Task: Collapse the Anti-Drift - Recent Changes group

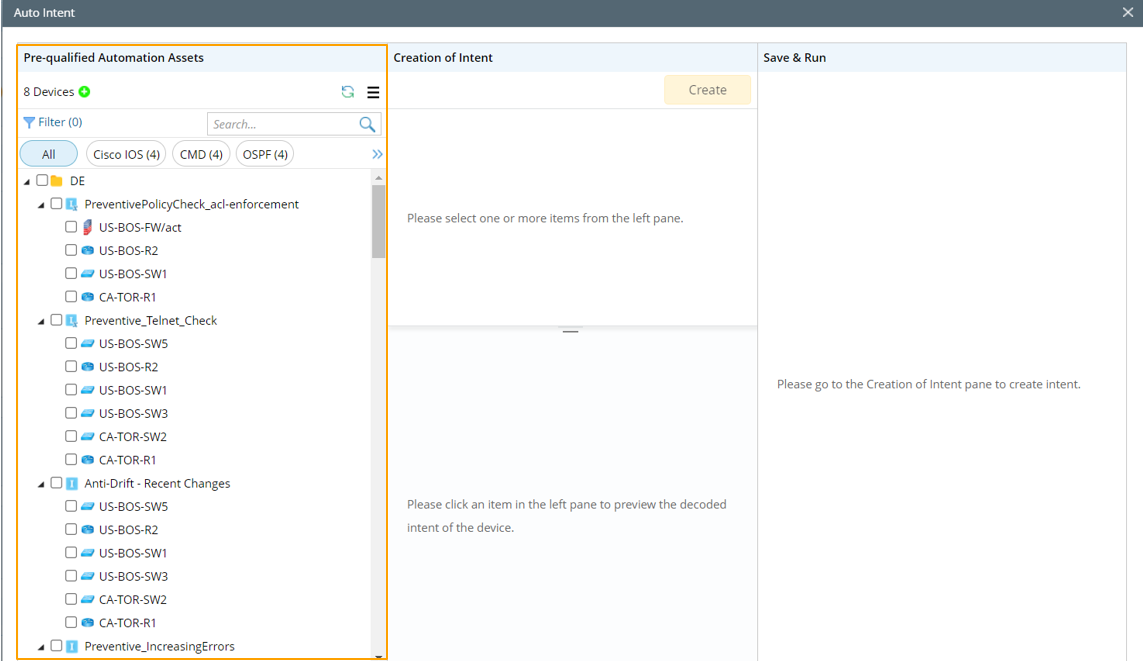Action: [x=41, y=484]
